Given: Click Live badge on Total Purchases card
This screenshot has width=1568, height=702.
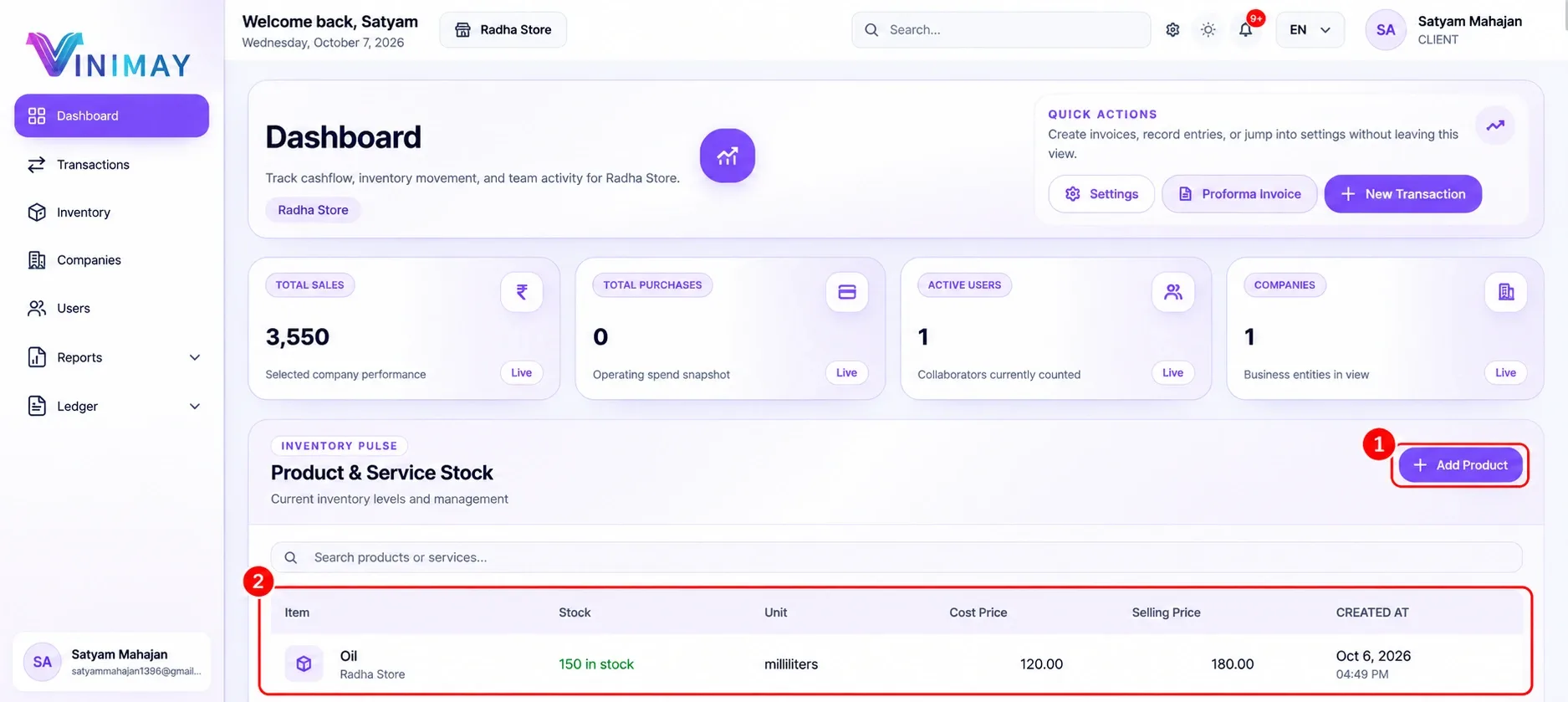Looking at the screenshot, I should click(x=847, y=373).
